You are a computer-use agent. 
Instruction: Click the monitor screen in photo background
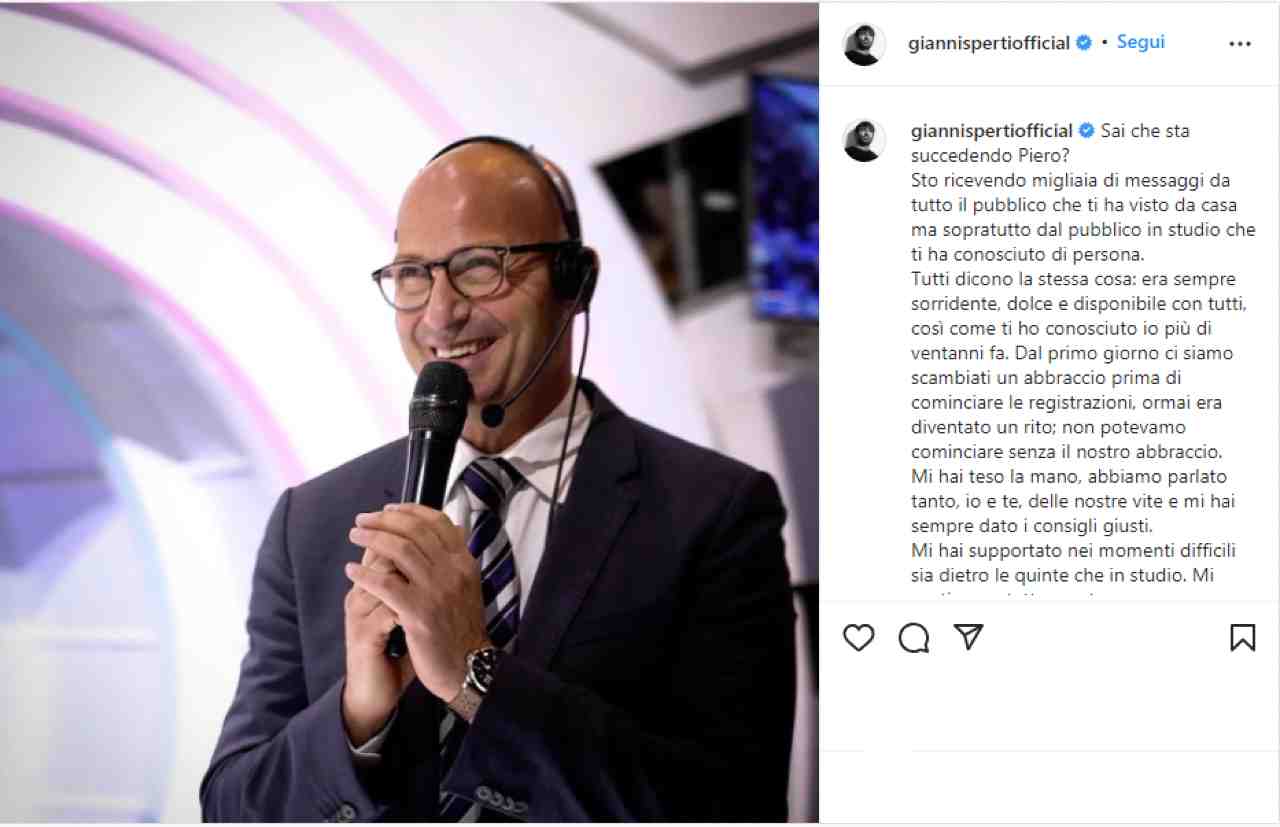(x=784, y=198)
